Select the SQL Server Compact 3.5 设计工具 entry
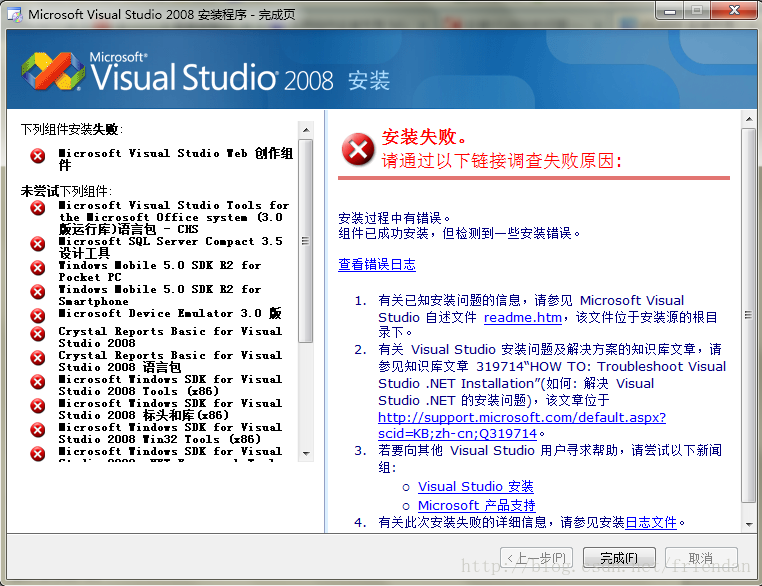The image size is (762, 586). pyautogui.click(x=170, y=247)
